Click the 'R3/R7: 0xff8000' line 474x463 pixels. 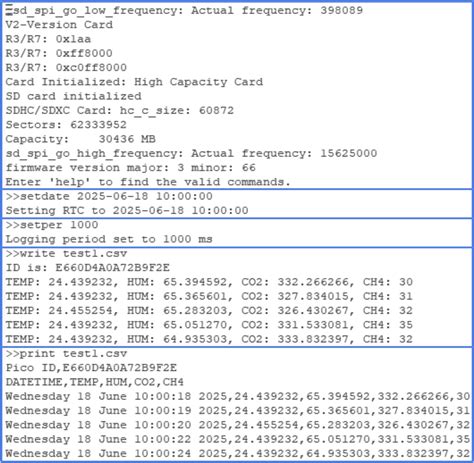click(59, 53)
